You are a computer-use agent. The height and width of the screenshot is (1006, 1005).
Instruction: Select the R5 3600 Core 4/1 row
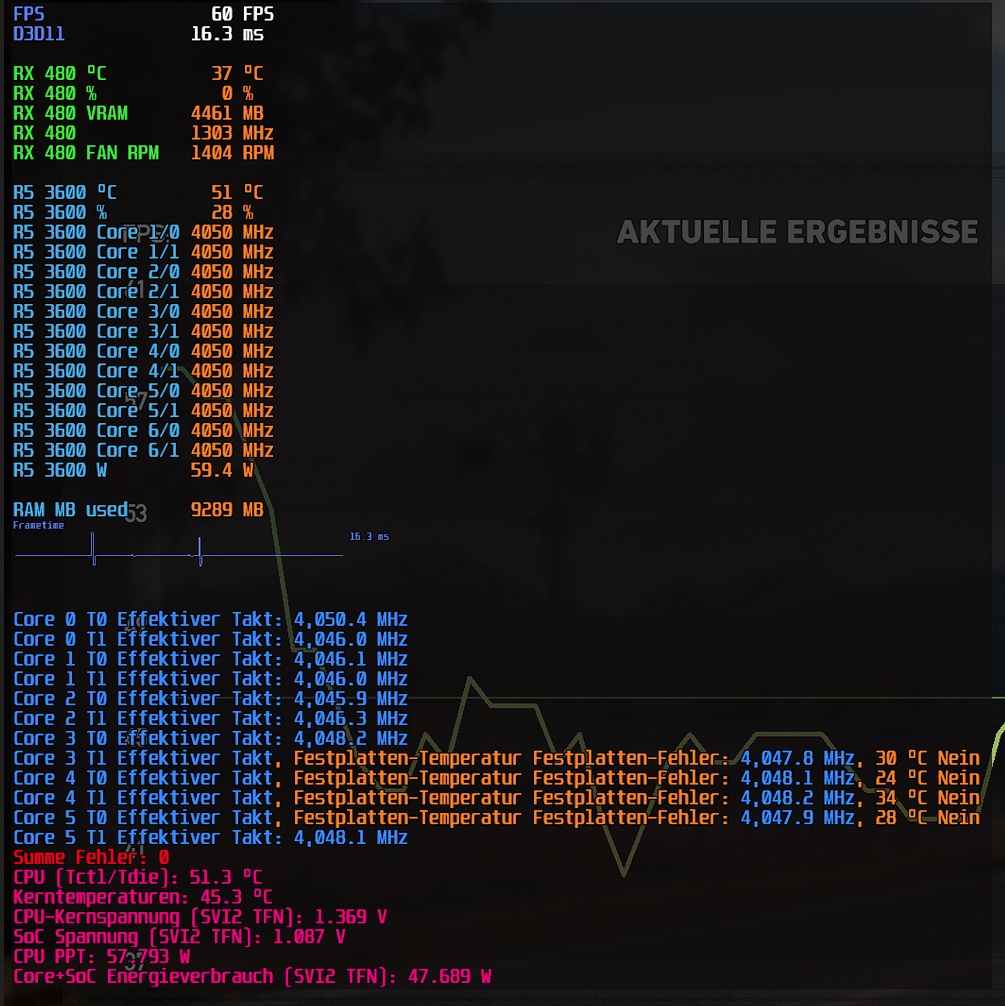(x=144, y=371)
